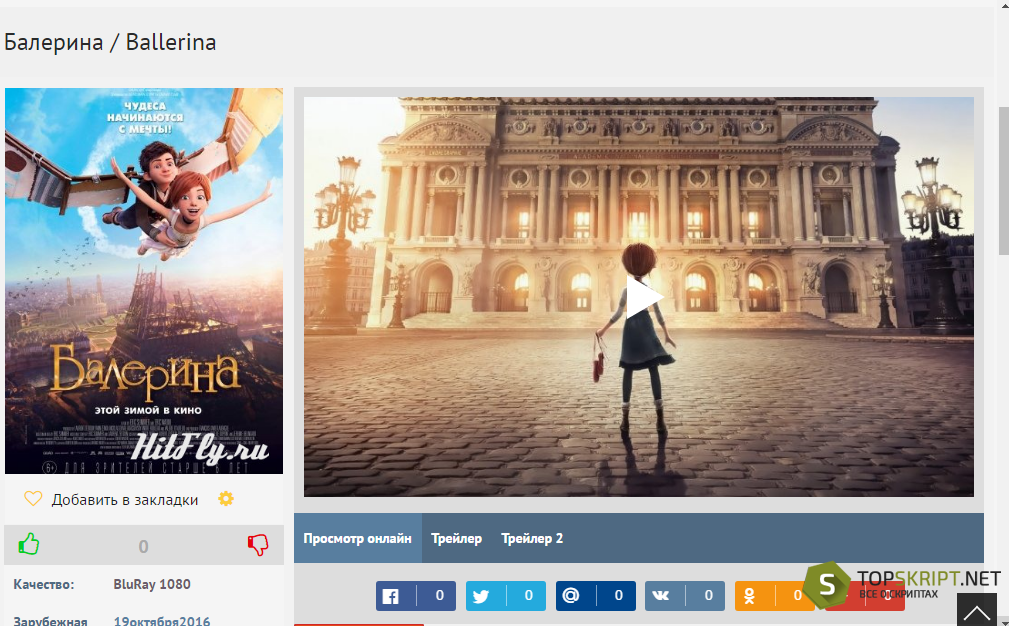Share on Facebook
The height and width of the screenshot is (626, 1009).
tap(416, 596)
